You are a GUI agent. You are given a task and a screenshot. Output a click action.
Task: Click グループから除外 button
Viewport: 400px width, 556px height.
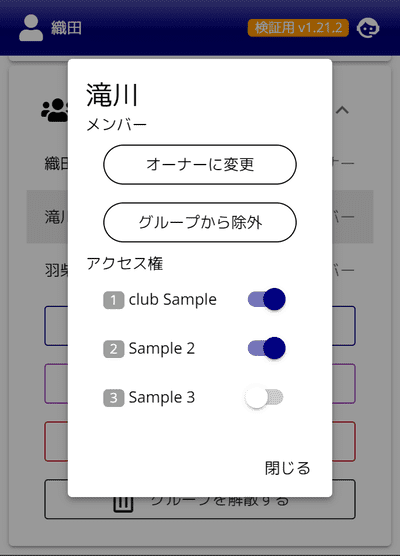(x=200, y=222)
